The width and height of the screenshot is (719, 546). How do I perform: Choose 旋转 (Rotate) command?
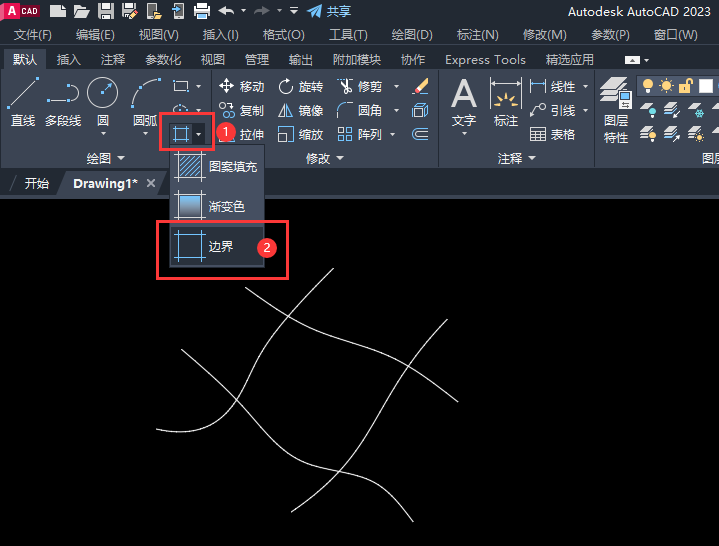300,86
